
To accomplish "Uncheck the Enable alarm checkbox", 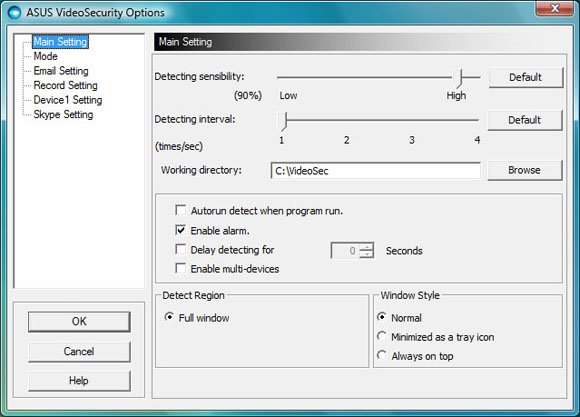I will [181, 230].
